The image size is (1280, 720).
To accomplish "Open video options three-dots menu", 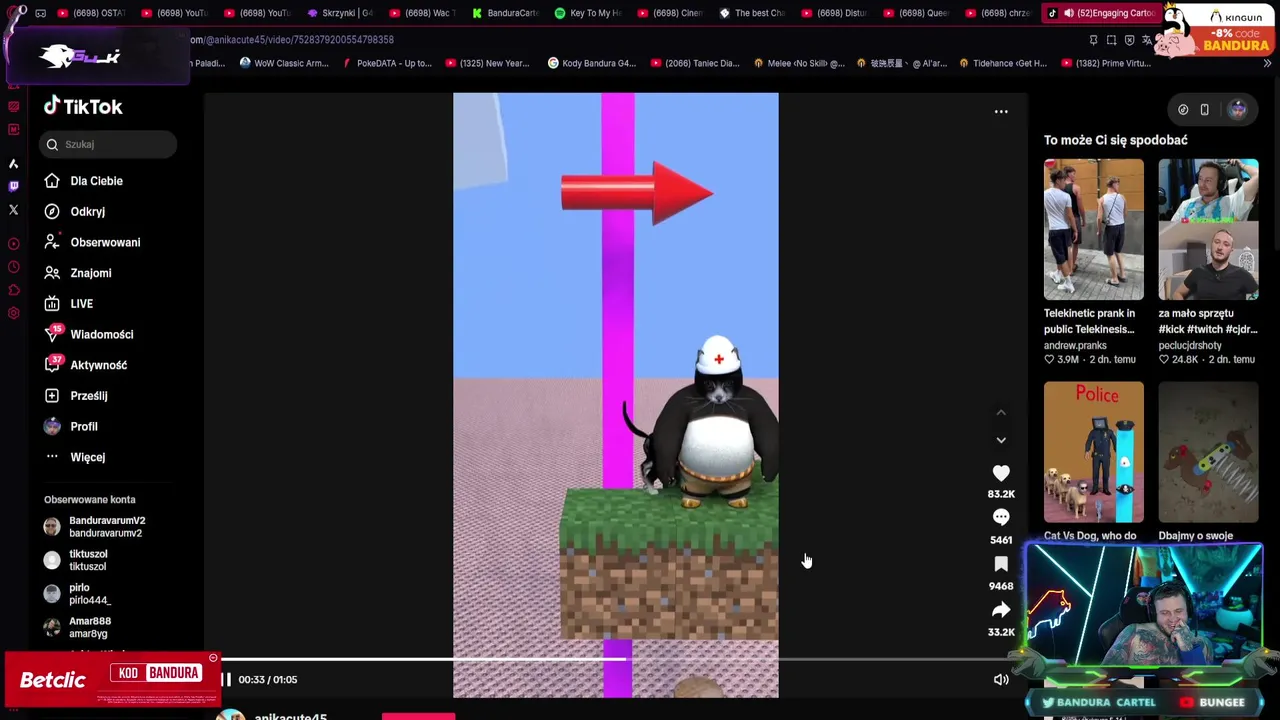I will 1001,112.
